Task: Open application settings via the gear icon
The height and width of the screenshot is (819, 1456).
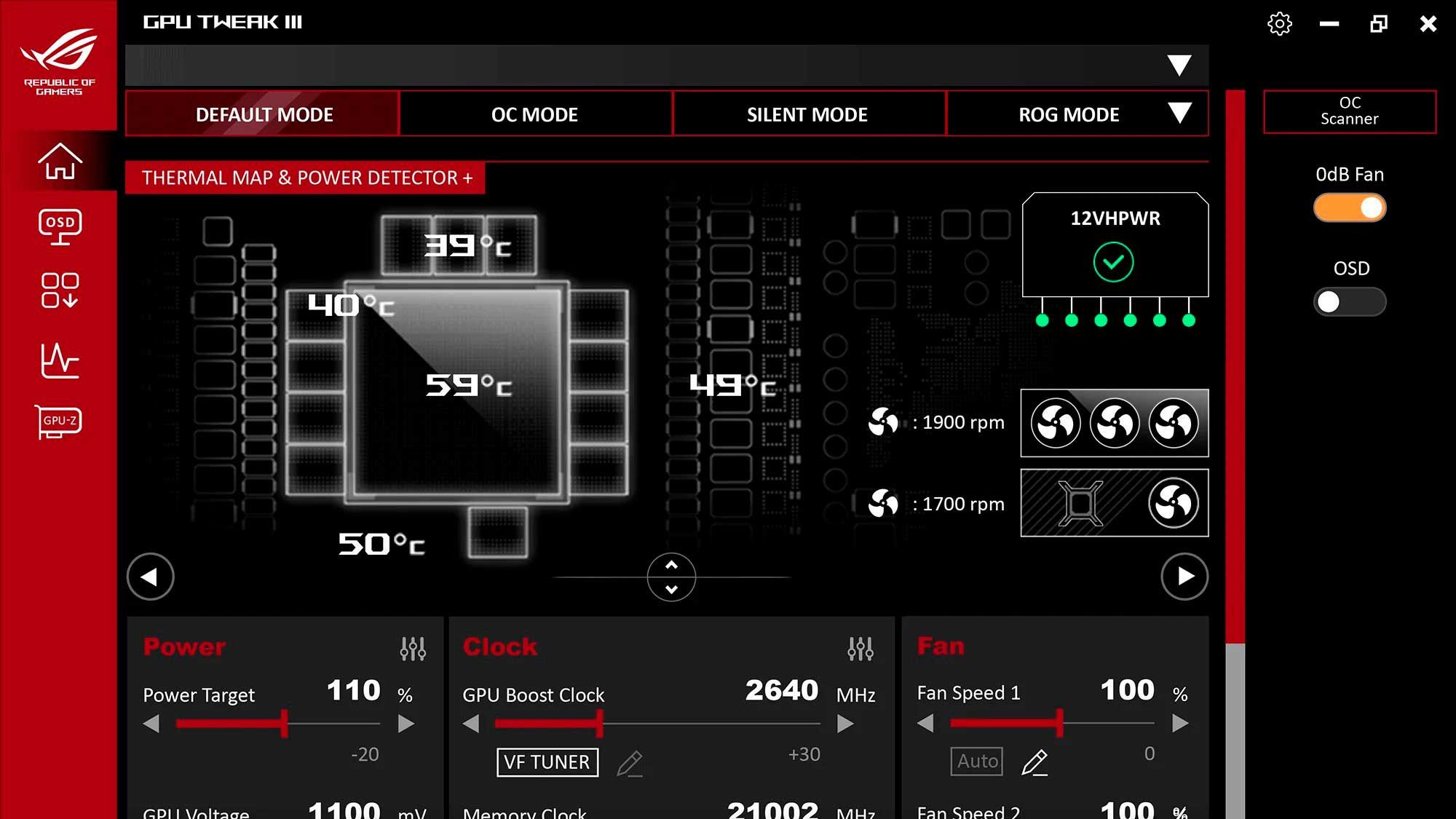Action: point(1279,24)
